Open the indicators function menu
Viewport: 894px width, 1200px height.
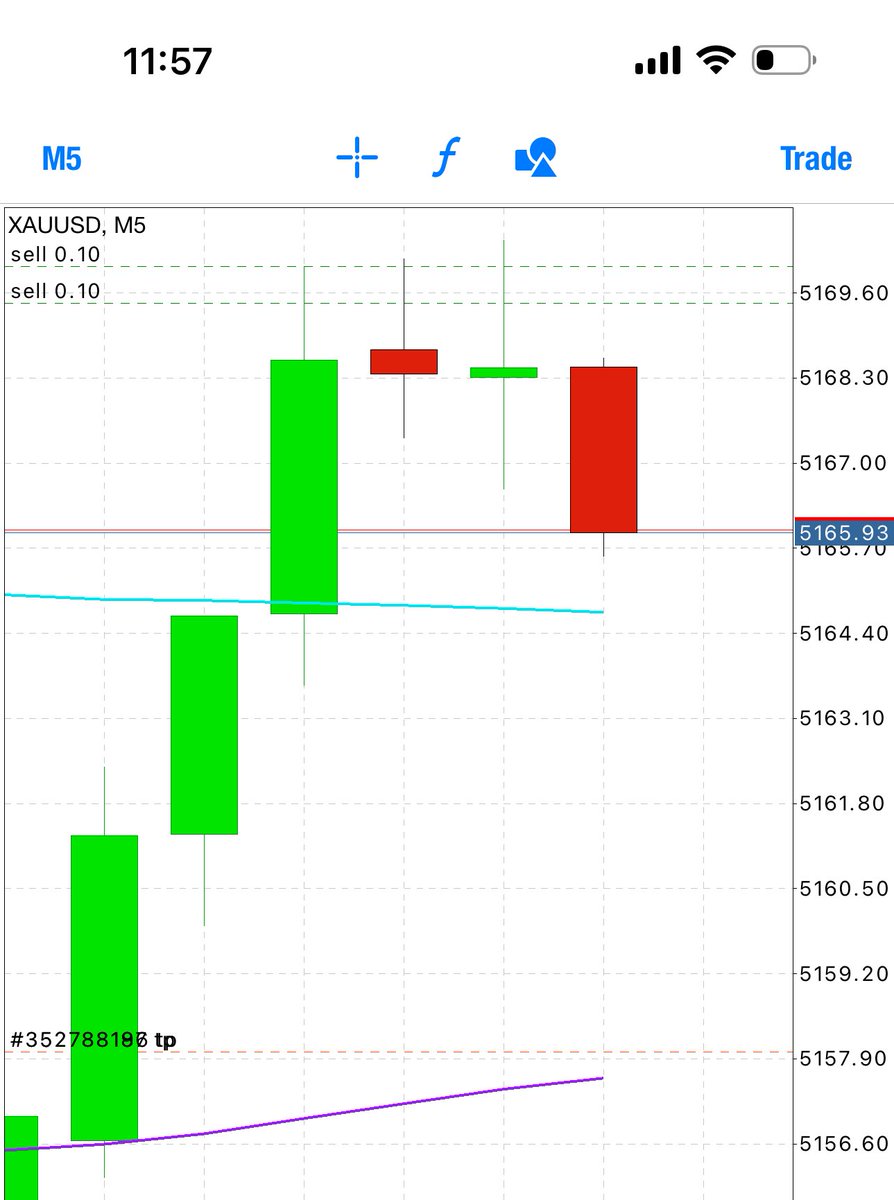(x=446, y=158)
